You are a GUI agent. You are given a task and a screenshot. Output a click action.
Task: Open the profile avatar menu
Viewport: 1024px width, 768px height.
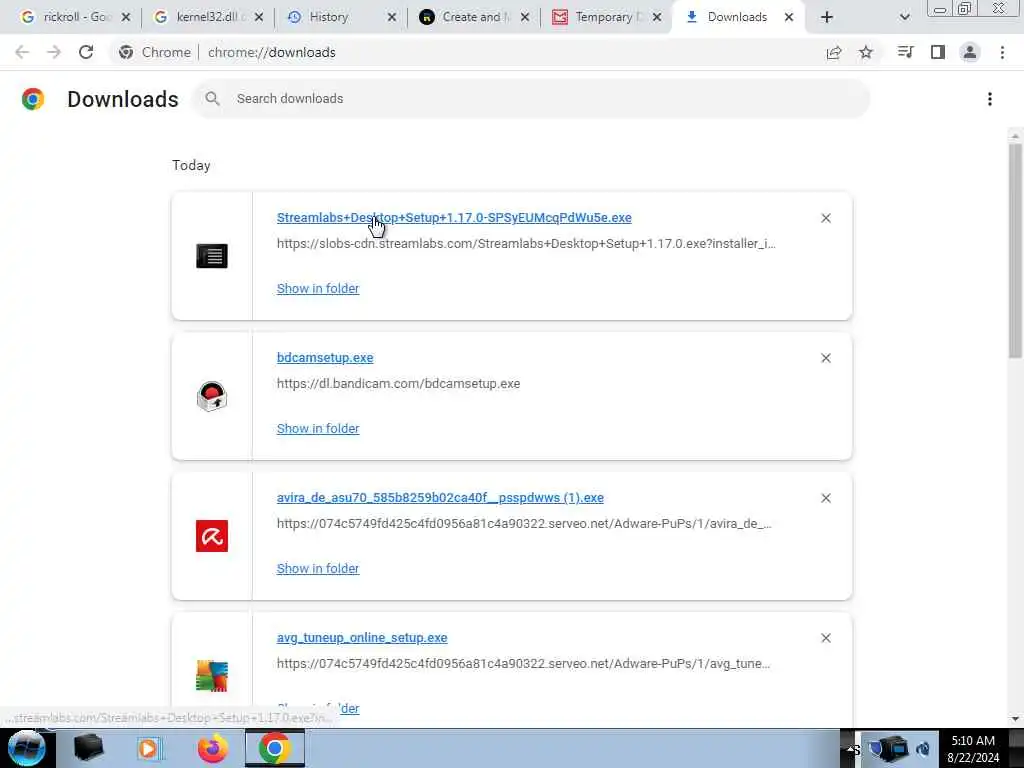pyautogui.click(x=970, y=52)
